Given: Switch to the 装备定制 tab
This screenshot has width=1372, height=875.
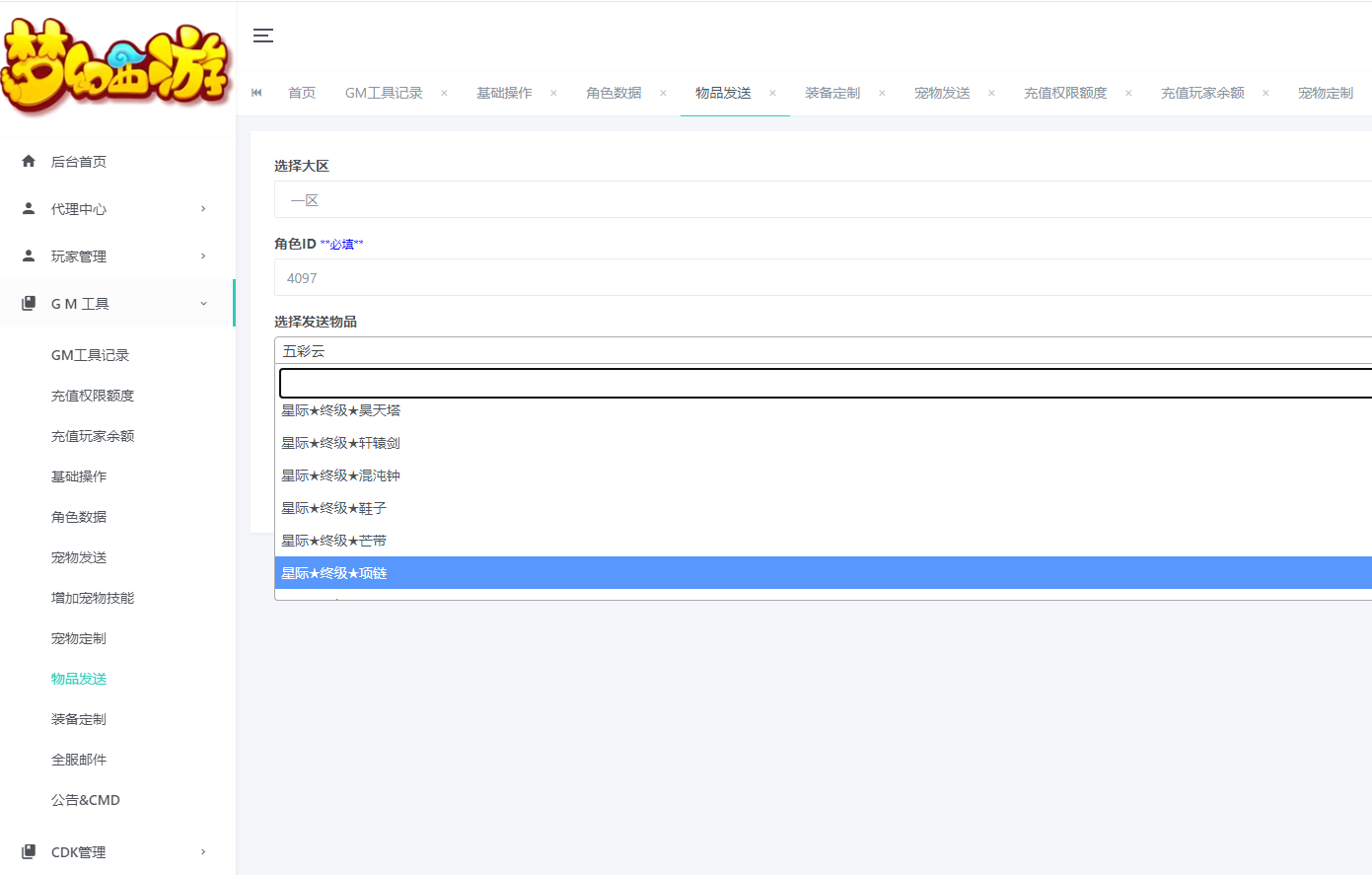Looking at the screenshot, I should coord(832,93).
